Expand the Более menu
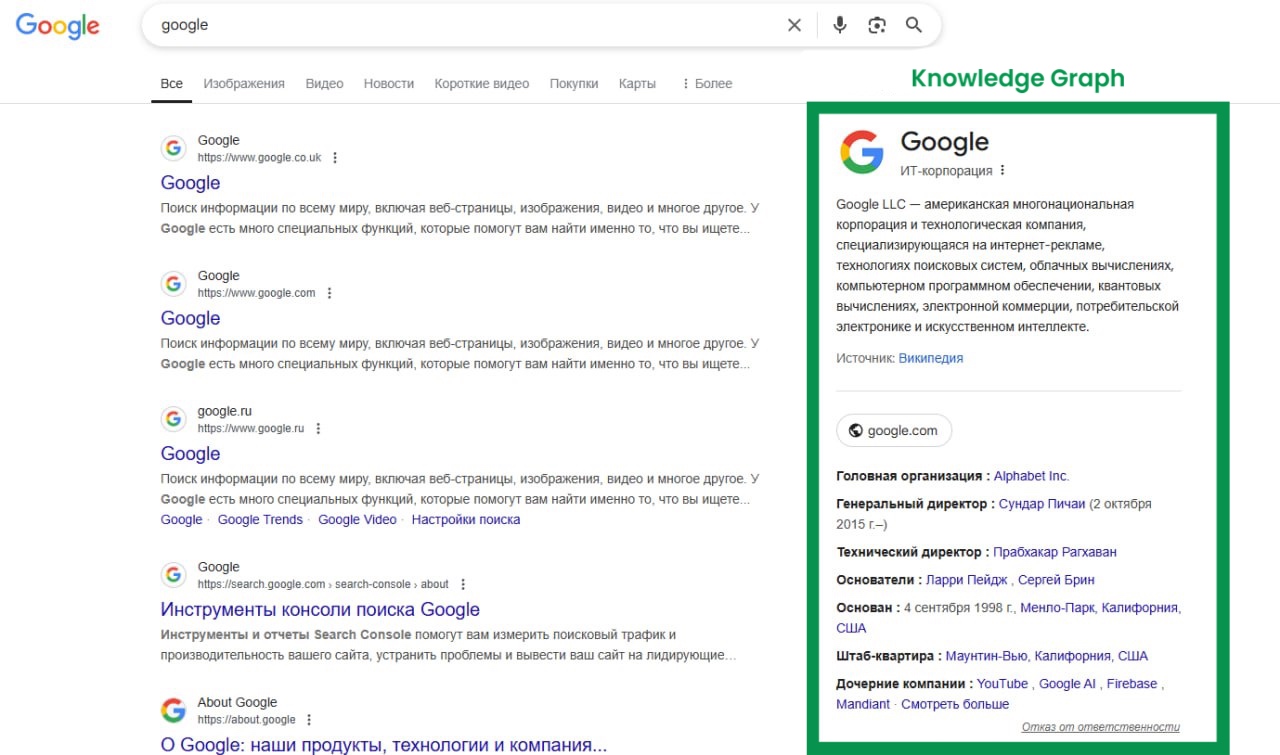 pyautogui.click(x=707, y=84)
